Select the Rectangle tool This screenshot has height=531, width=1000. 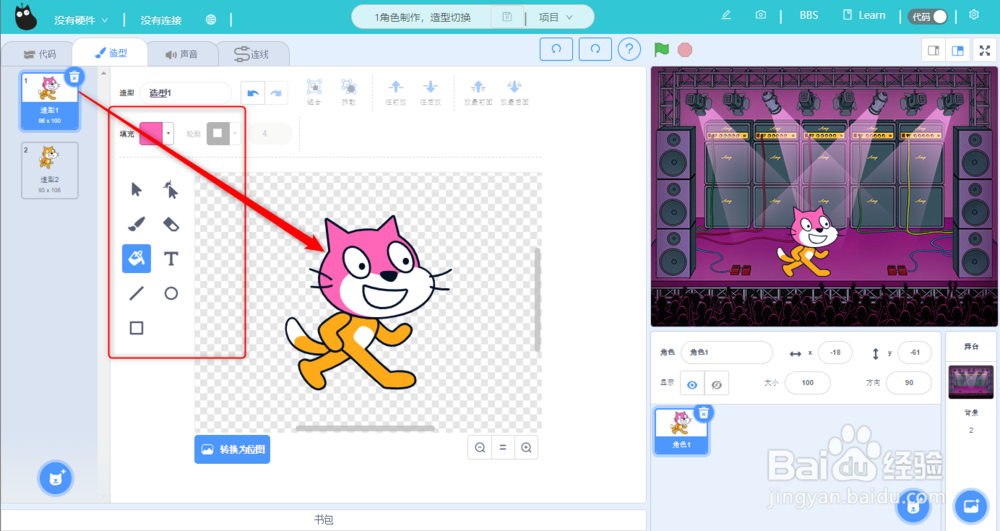pos(136,328)
